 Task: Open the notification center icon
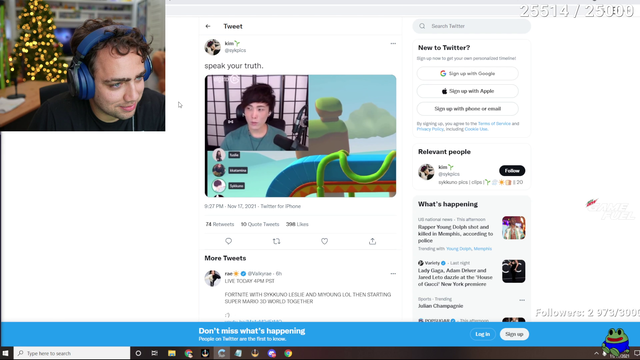(x=636, y=353)
